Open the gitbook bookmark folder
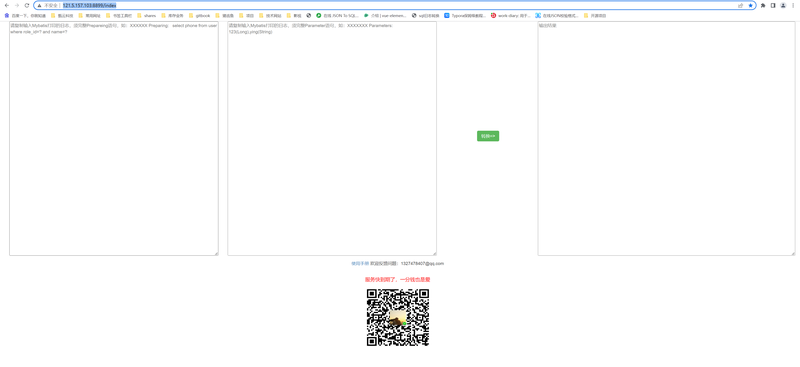 pyautogui.click(x=199, y=16)
